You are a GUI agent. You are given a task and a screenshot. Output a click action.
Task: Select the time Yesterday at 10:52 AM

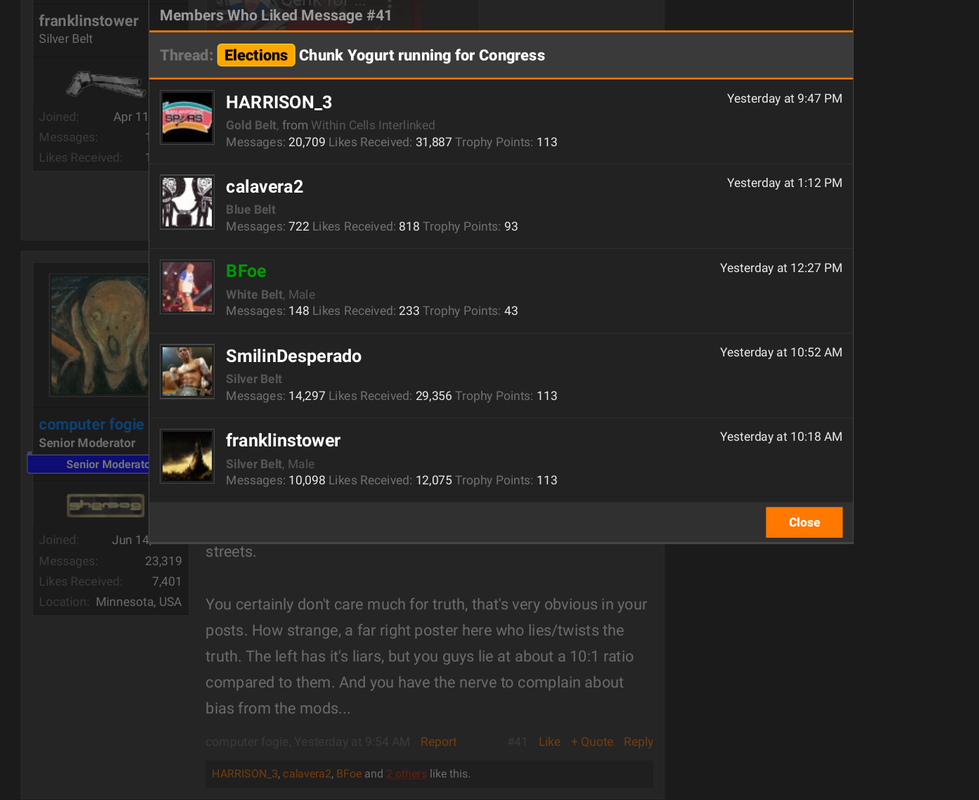[780, 352]
